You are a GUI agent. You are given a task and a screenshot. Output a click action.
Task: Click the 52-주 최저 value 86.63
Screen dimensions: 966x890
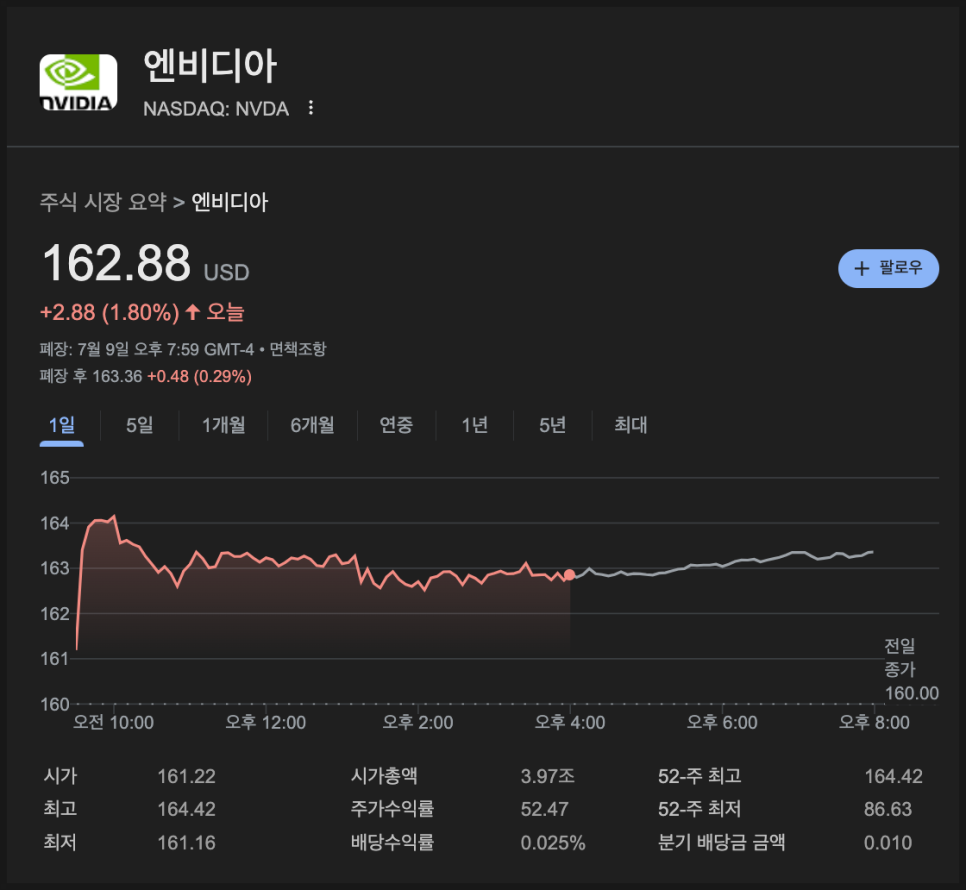888,809
